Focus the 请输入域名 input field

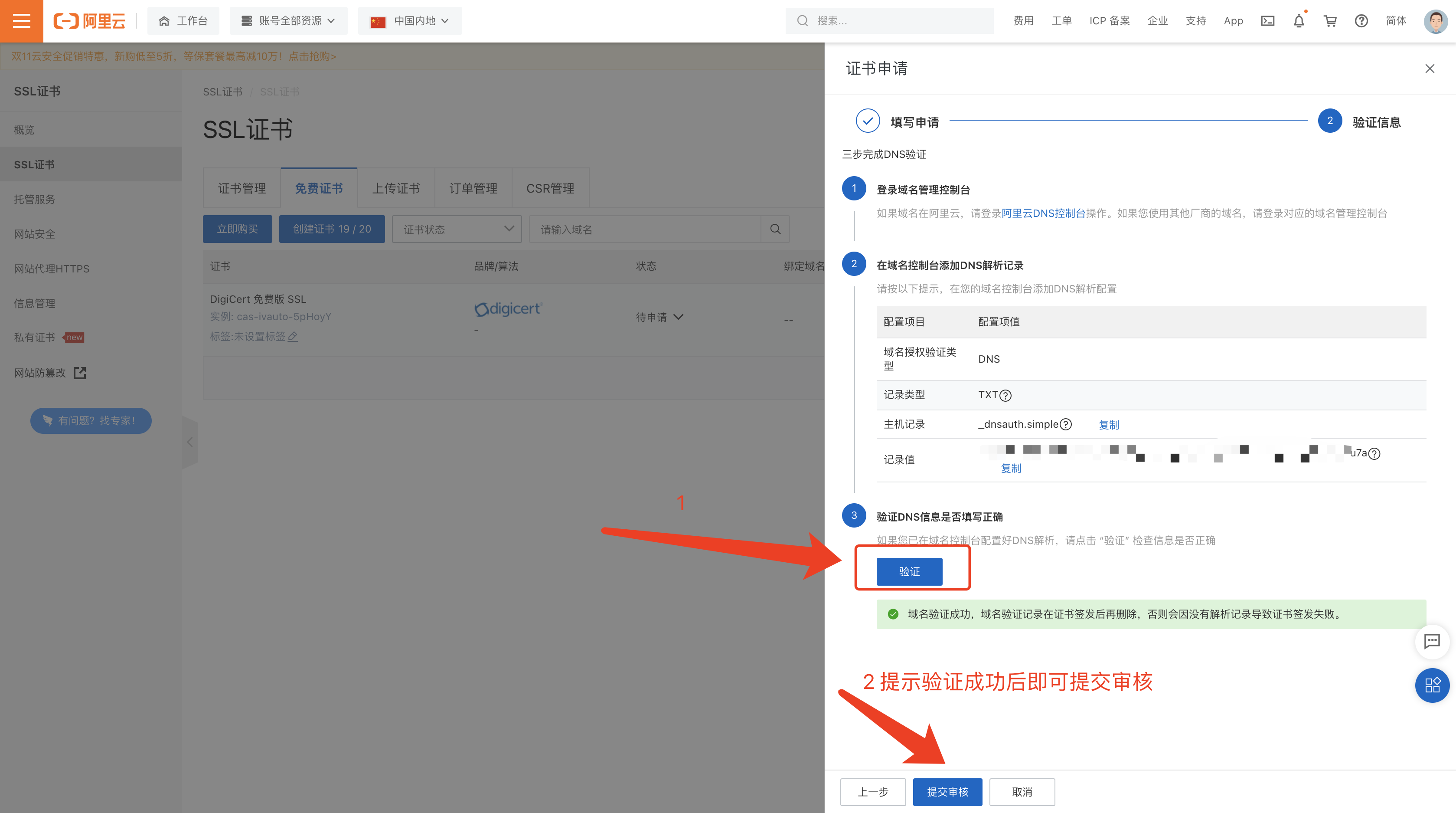click(x=645, y=229)
